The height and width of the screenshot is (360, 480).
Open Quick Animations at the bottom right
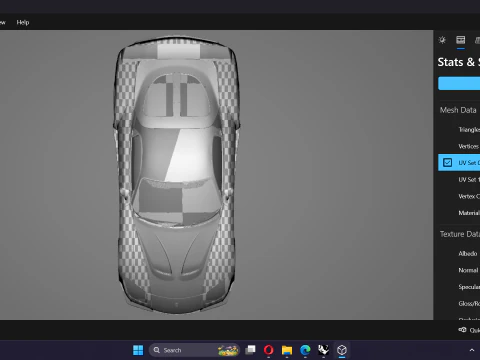click(x=469, y=330)
